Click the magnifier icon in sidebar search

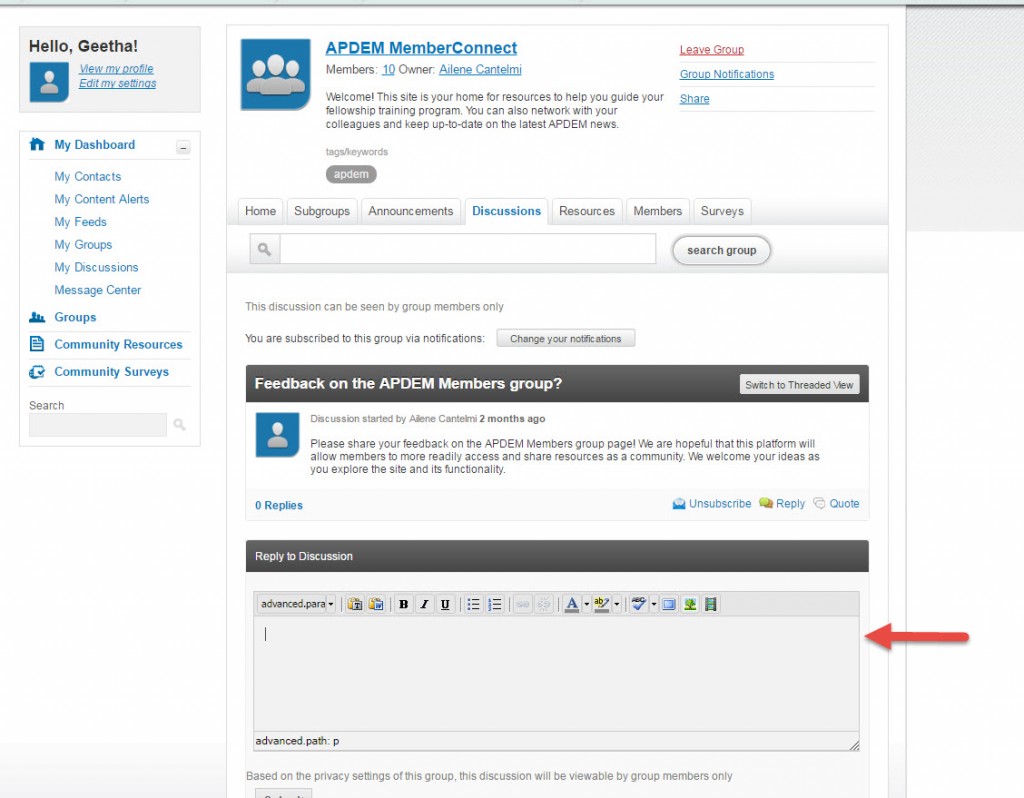pyautogui.click(x=180, y=425)
